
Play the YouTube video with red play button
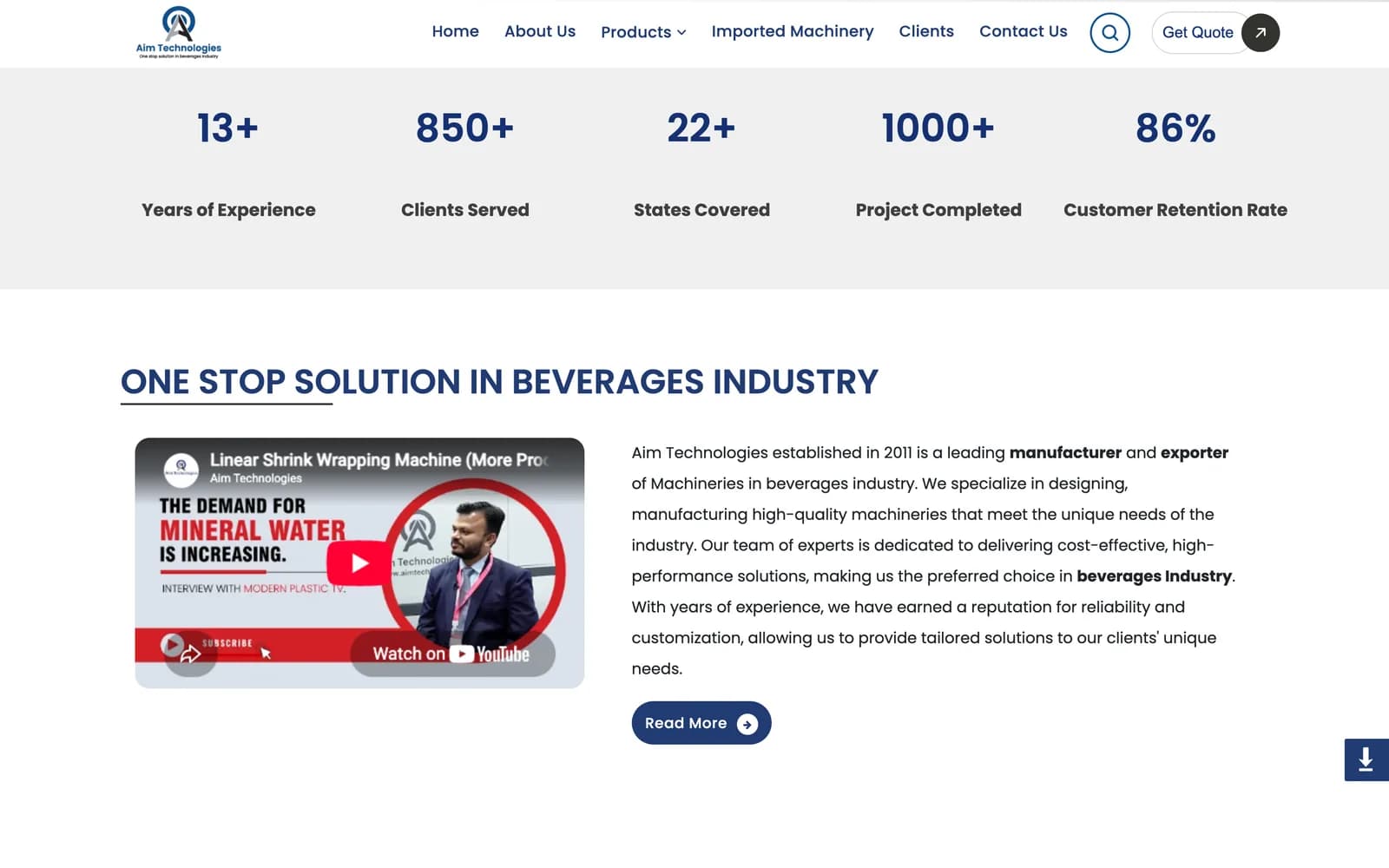coord(359,563)
